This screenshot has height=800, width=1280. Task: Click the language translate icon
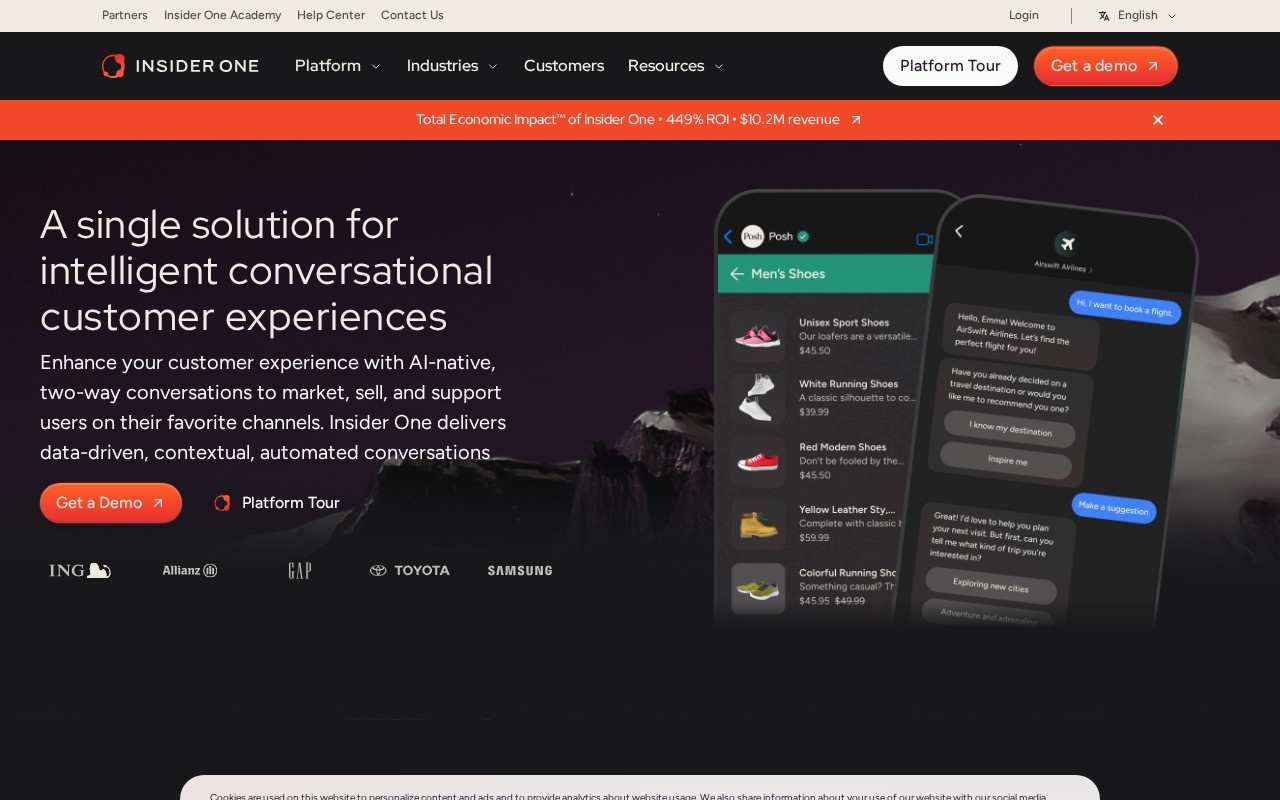click(x=1104, y=16)
